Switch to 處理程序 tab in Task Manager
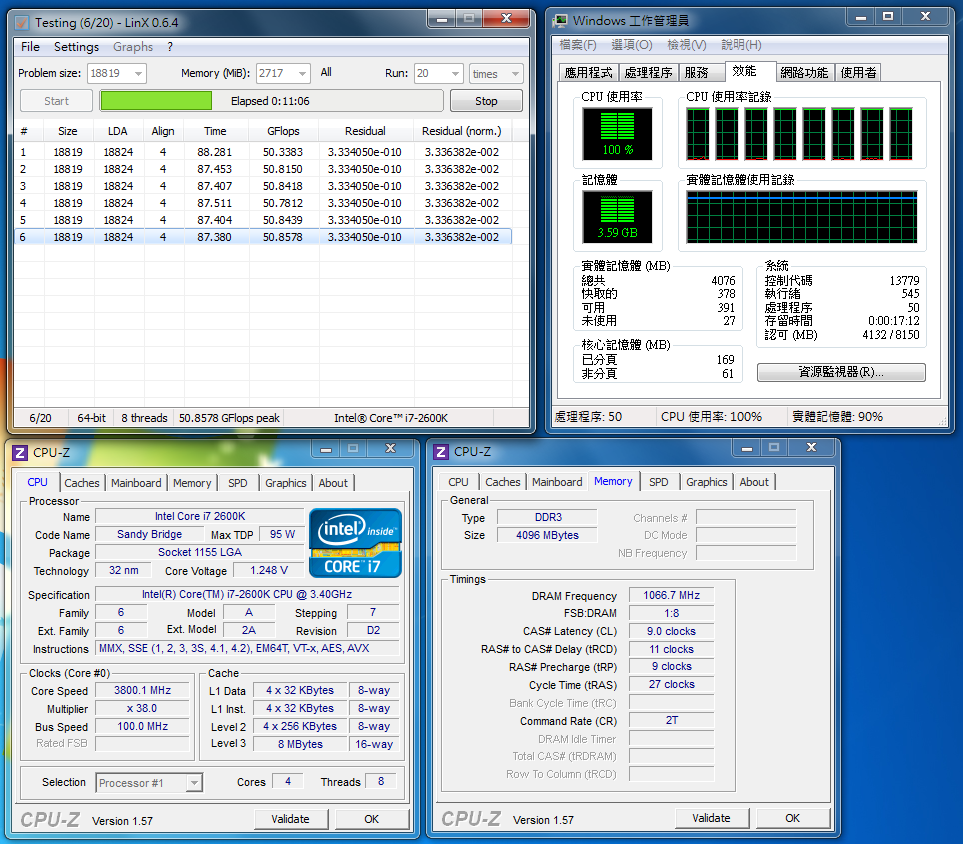This screenshot has width=963, height=844. (649, 72)
